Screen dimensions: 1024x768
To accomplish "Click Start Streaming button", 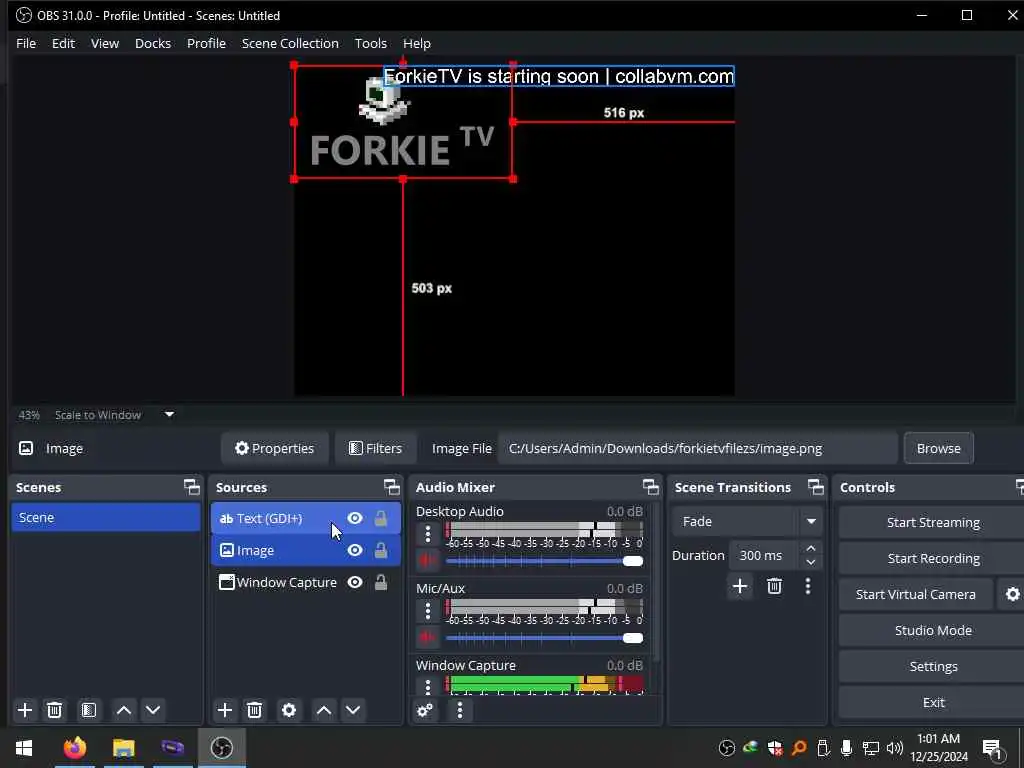I will click(x=933, y=522).
